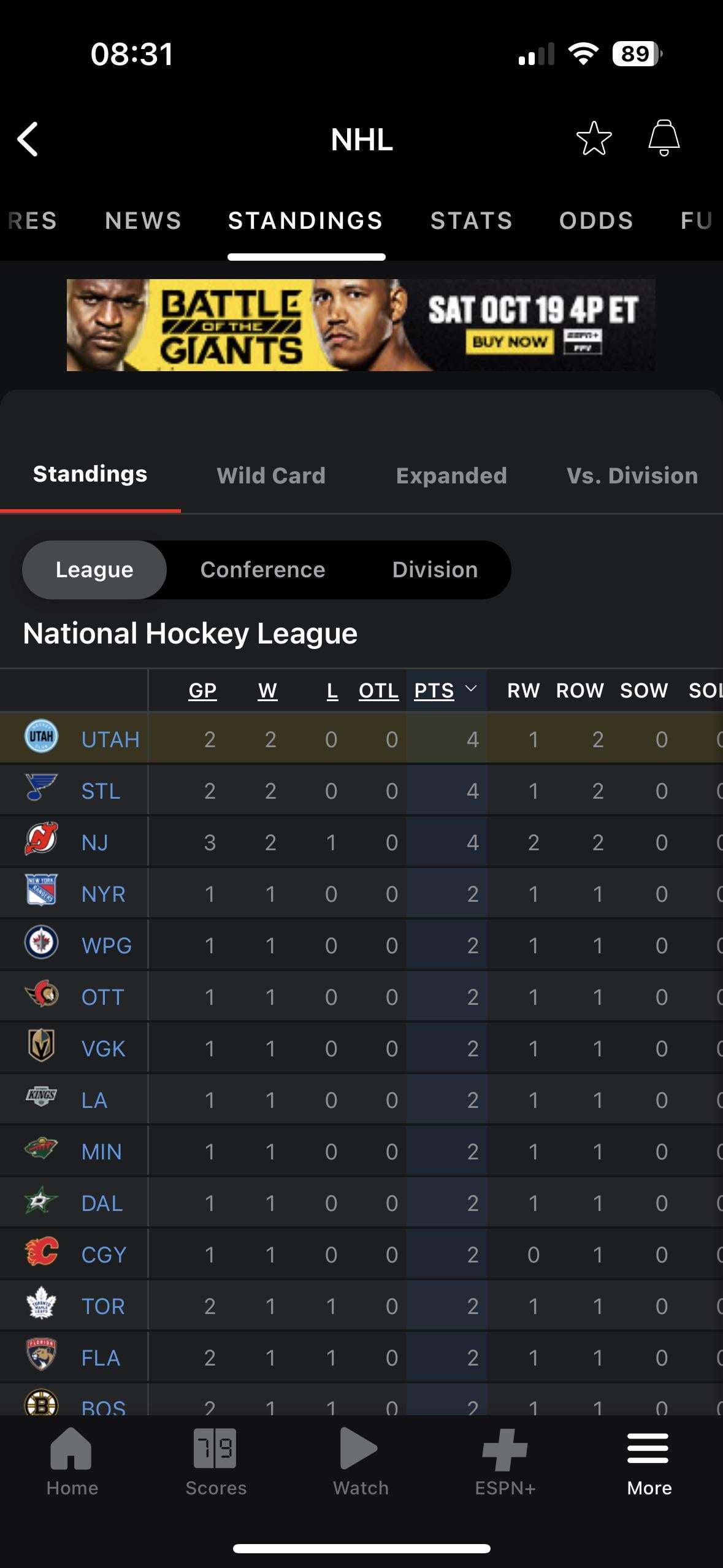Select the League view pill
The height and width of the screenshot is (1568, 723).
94,570
